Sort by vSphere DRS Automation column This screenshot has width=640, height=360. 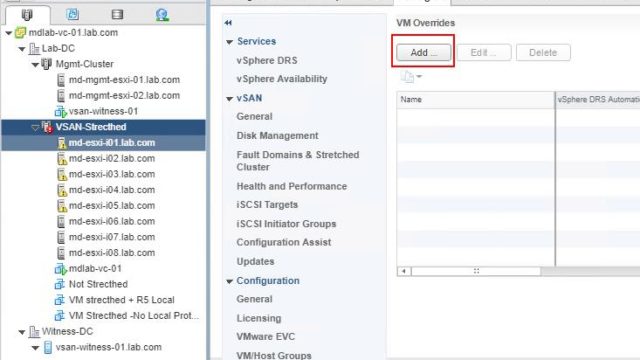click(x=598, y=100)
